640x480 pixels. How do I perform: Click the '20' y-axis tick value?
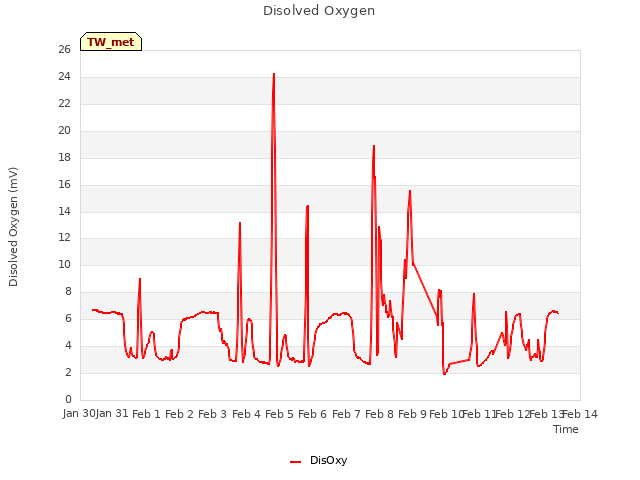(x=64, y=130)
